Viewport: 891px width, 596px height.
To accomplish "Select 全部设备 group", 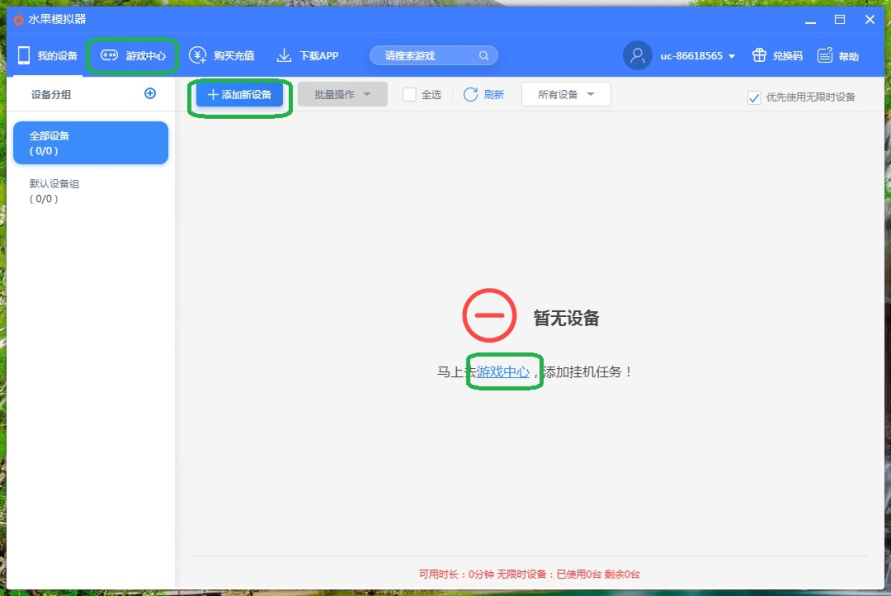I will click(91, 143).
